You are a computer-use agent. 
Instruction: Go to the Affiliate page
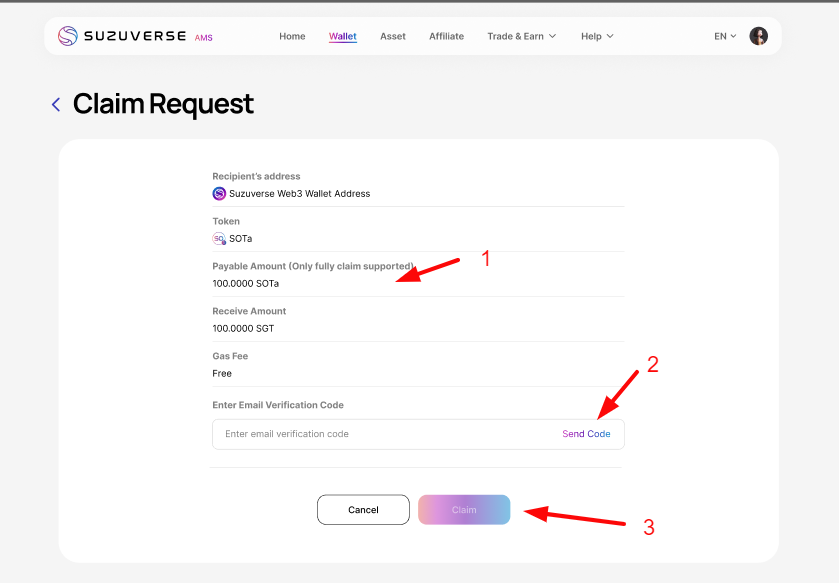(x=446, y=36)
